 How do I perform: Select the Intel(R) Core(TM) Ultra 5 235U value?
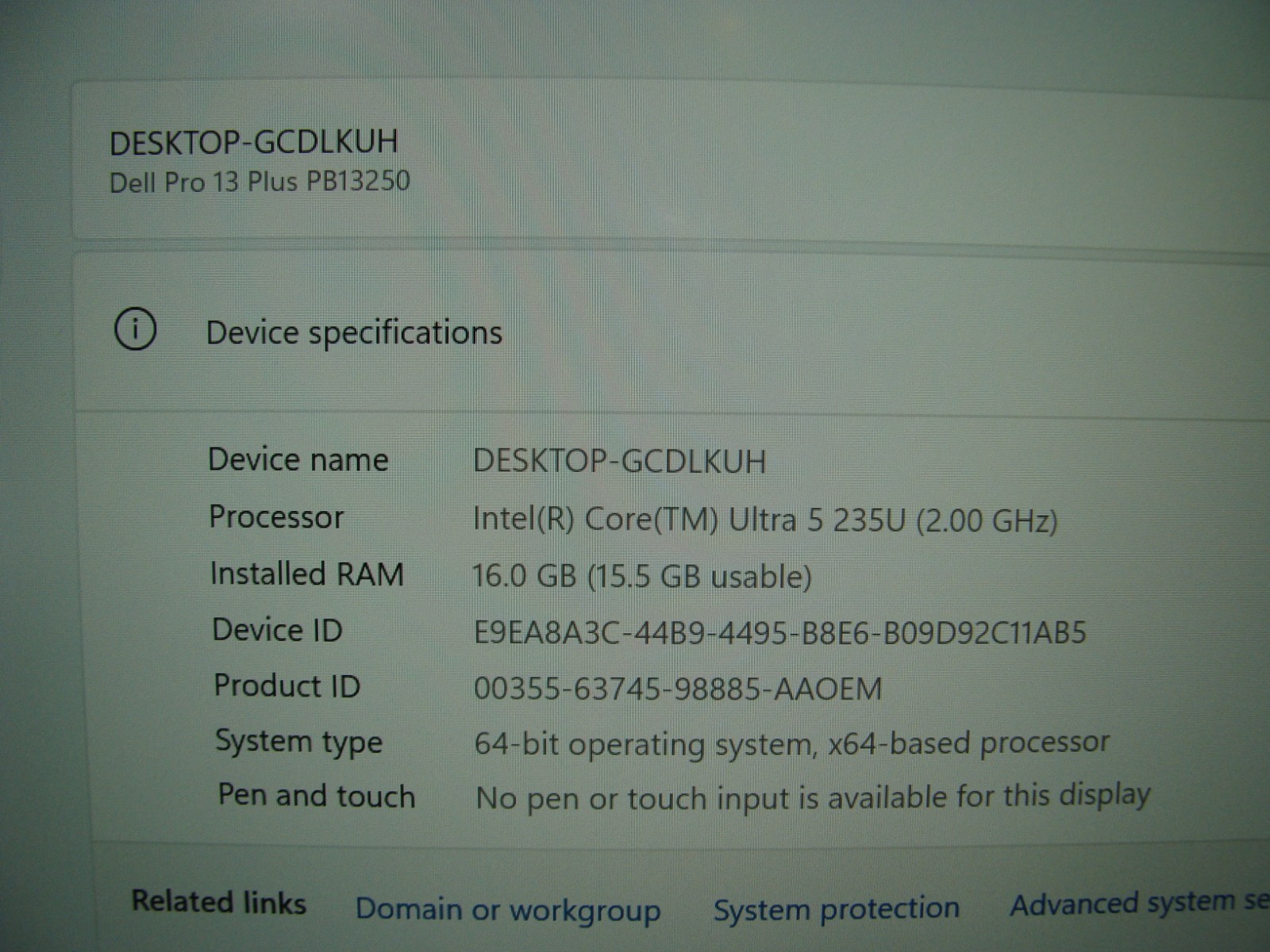point(765,520)
